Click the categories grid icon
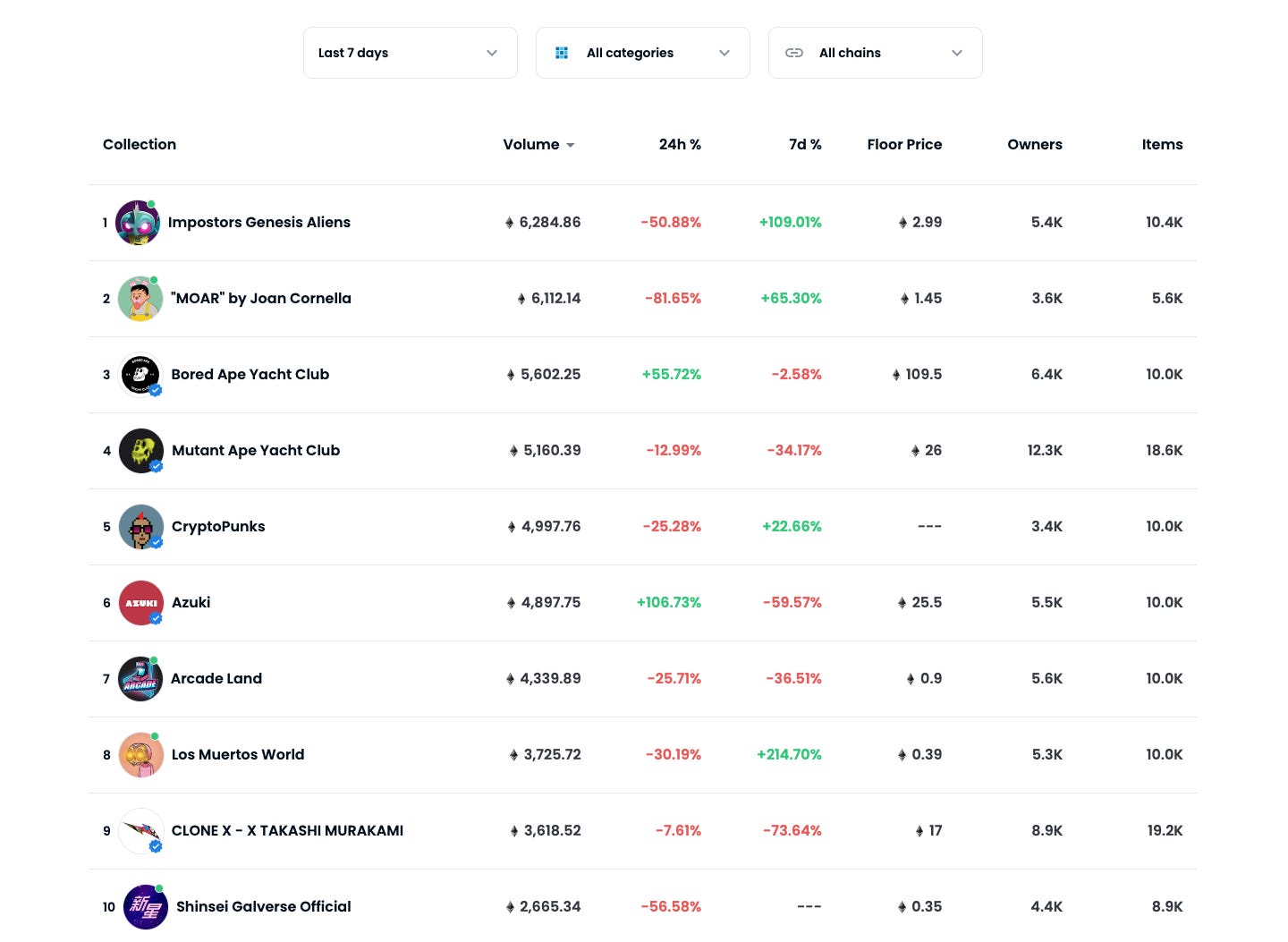 (562, 53)
